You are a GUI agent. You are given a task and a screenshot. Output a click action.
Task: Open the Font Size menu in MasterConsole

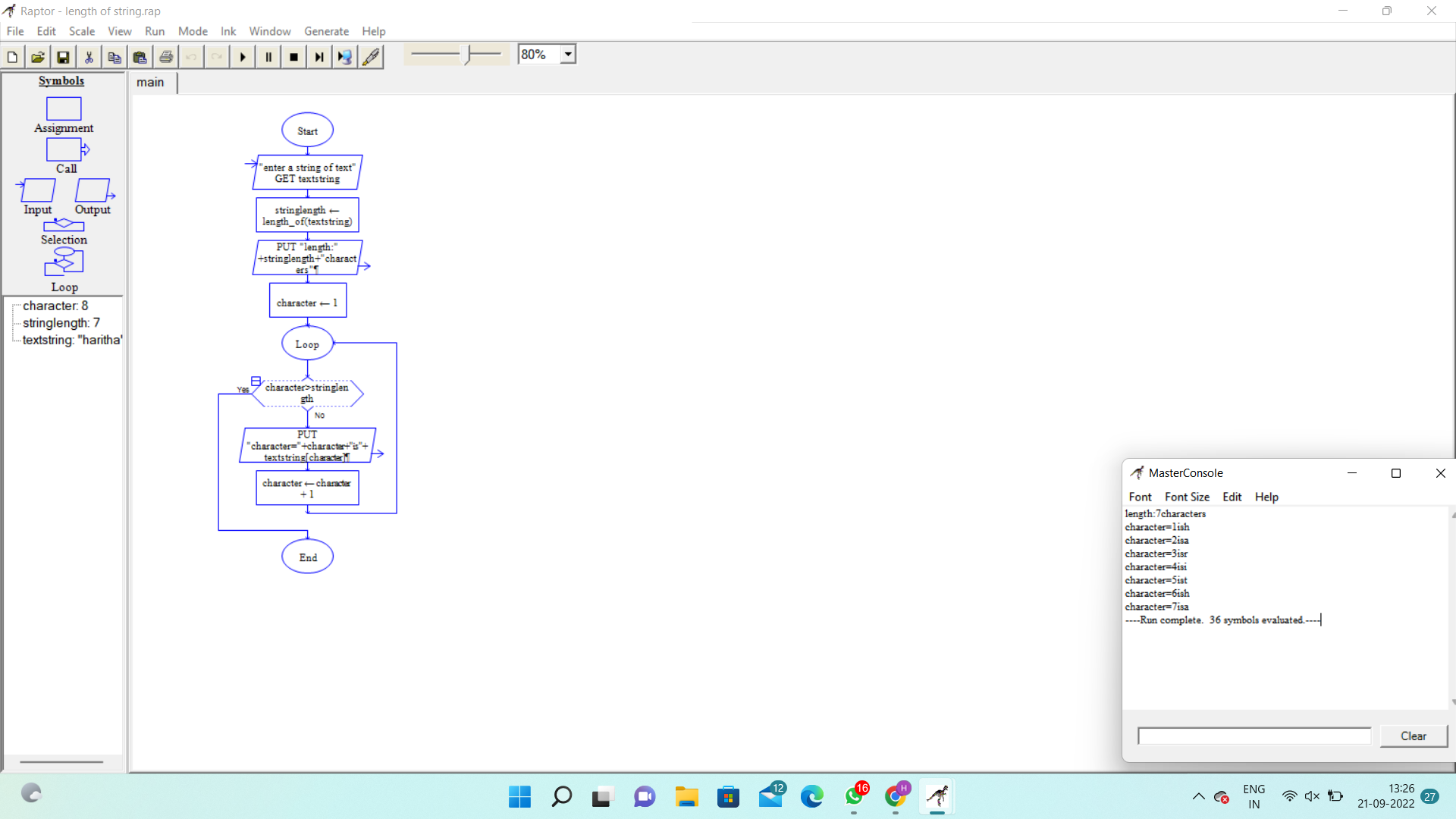(1187, 497)
